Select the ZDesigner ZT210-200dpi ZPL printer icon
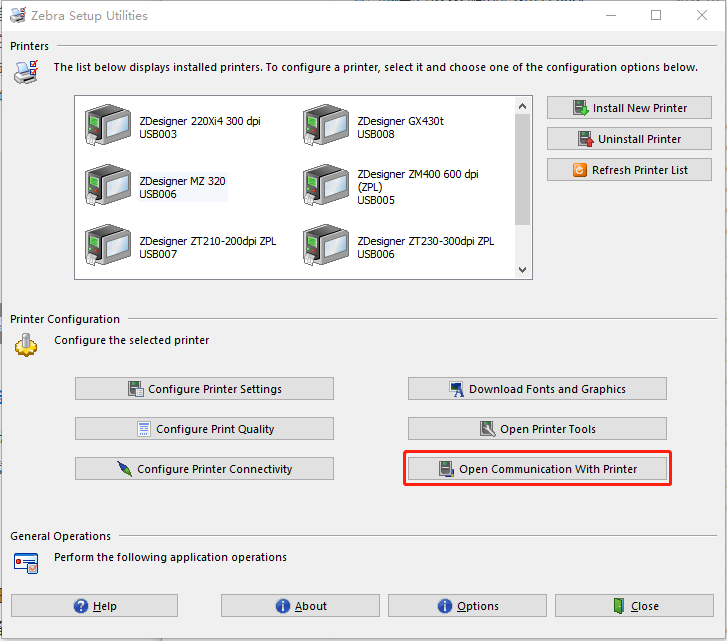Image resolution: width=727 pixels, height=641 pixels. (108, 245)
